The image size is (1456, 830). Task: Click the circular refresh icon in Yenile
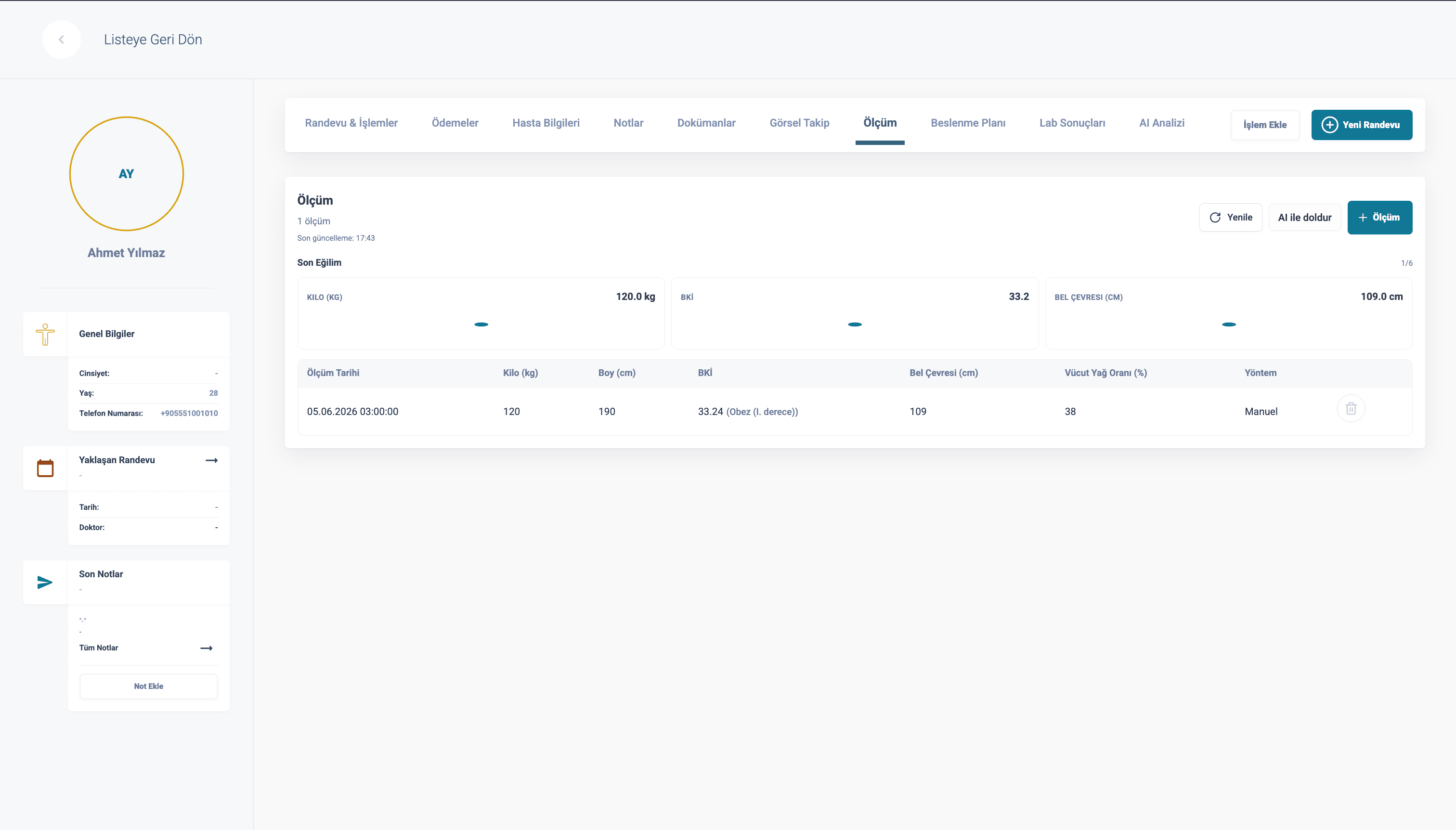pos(1215,217)
